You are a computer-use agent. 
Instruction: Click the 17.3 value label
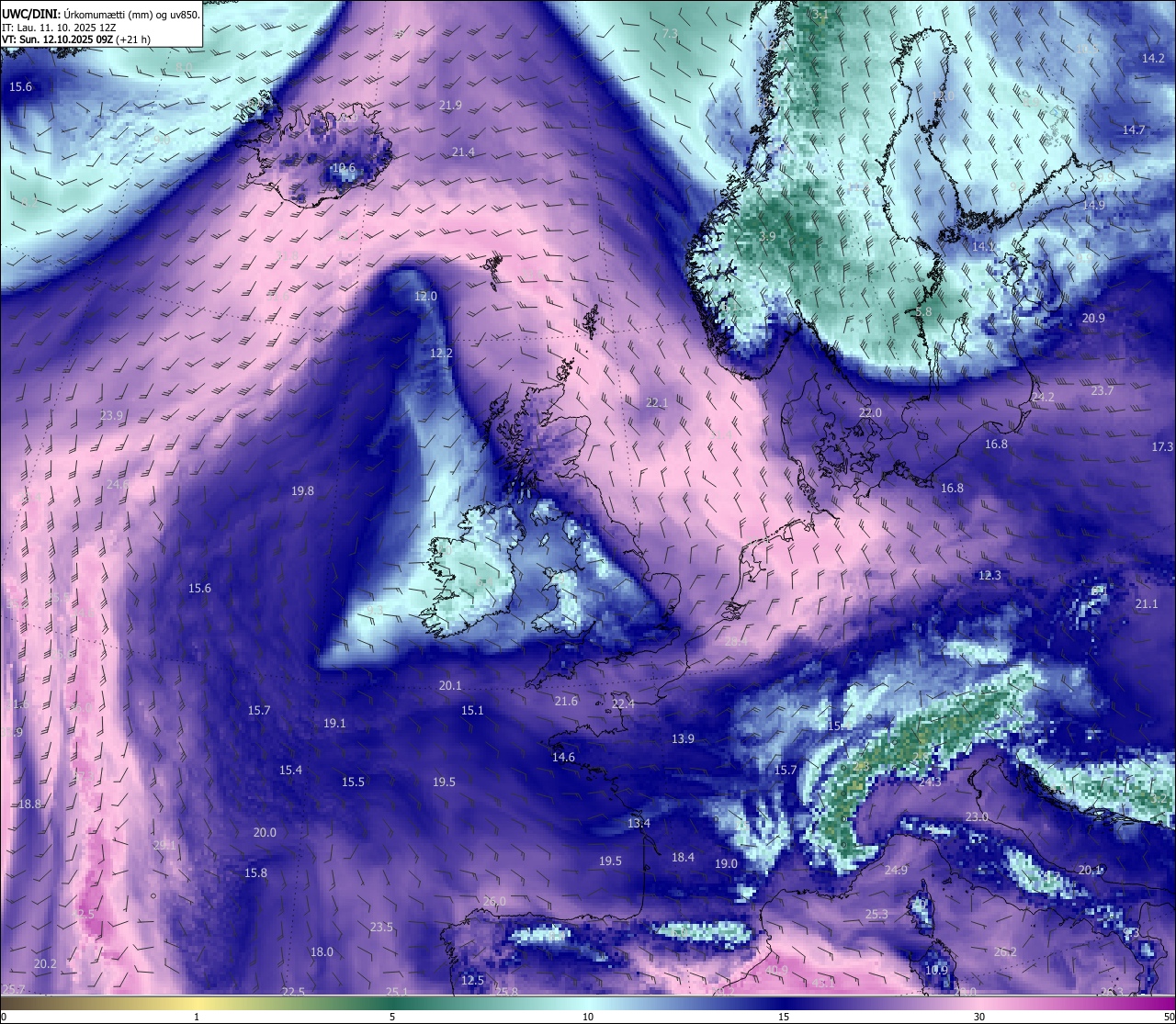click(x=1162, y=447)
